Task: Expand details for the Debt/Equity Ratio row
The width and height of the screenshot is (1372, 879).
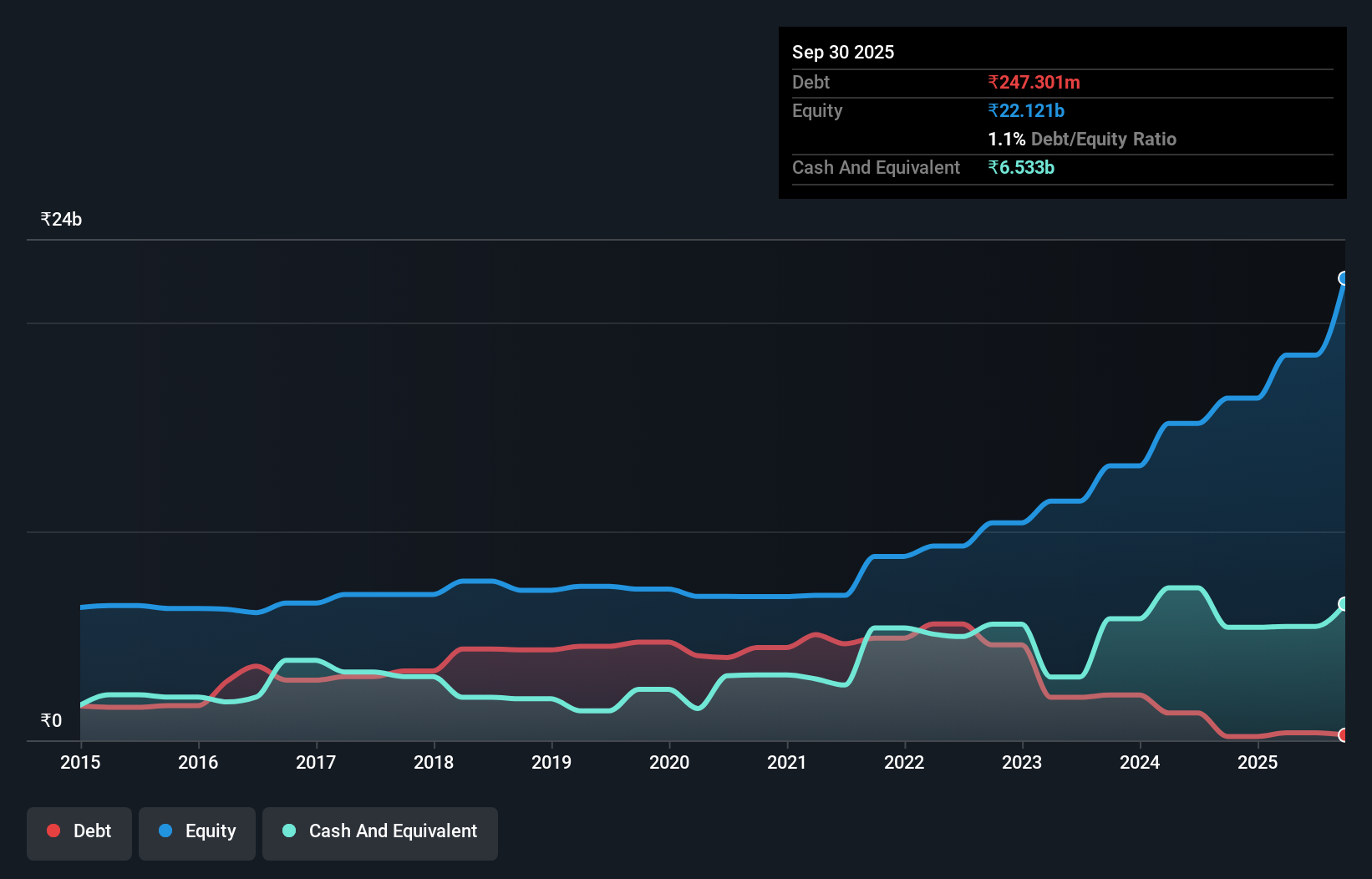Action: (1082, 139)
